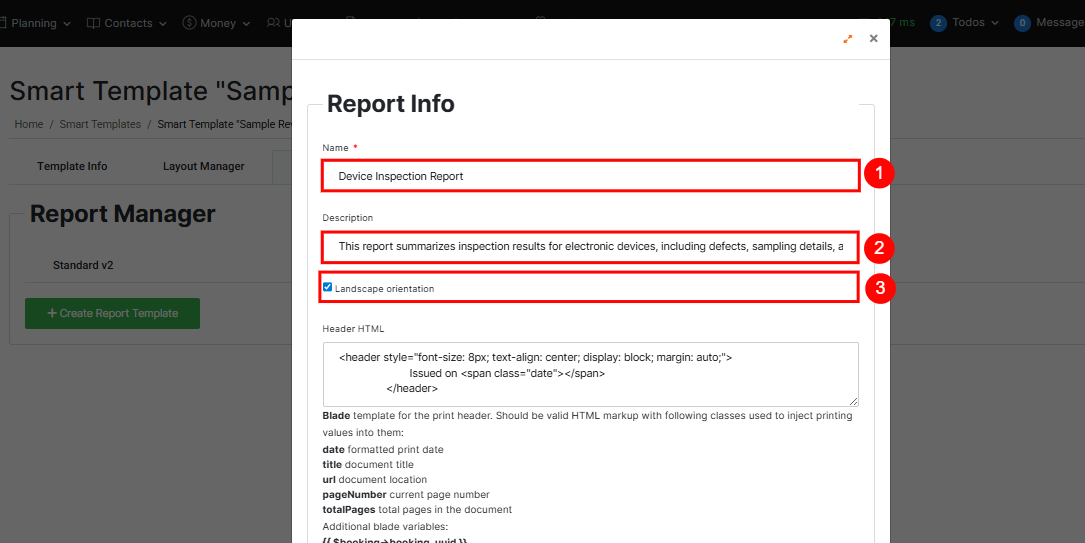Screen dimensions: 1085x543
Task: Click the Money dollar icon in navbar
Action: coord(189,23)
